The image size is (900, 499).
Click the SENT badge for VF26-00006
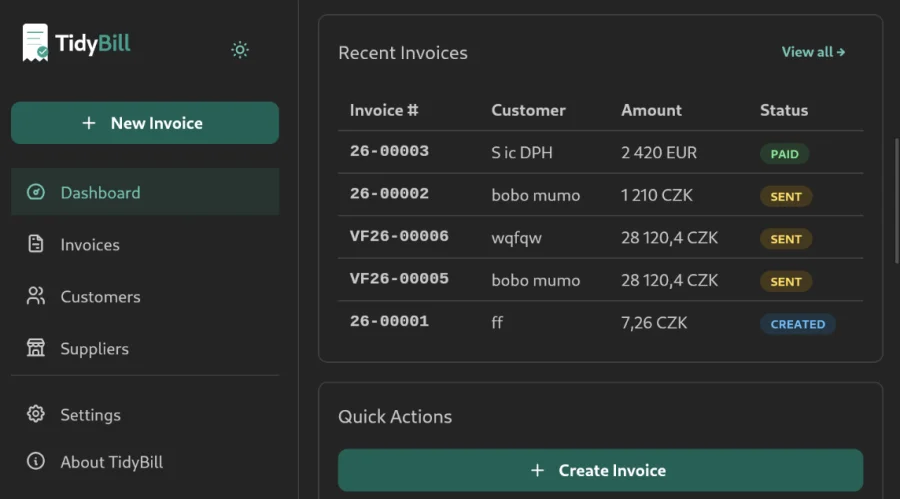786,239
